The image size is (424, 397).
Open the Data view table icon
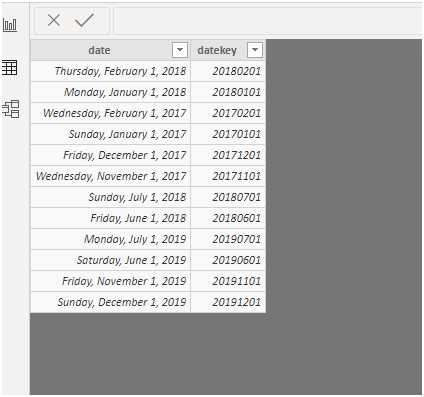click(10, 68)
